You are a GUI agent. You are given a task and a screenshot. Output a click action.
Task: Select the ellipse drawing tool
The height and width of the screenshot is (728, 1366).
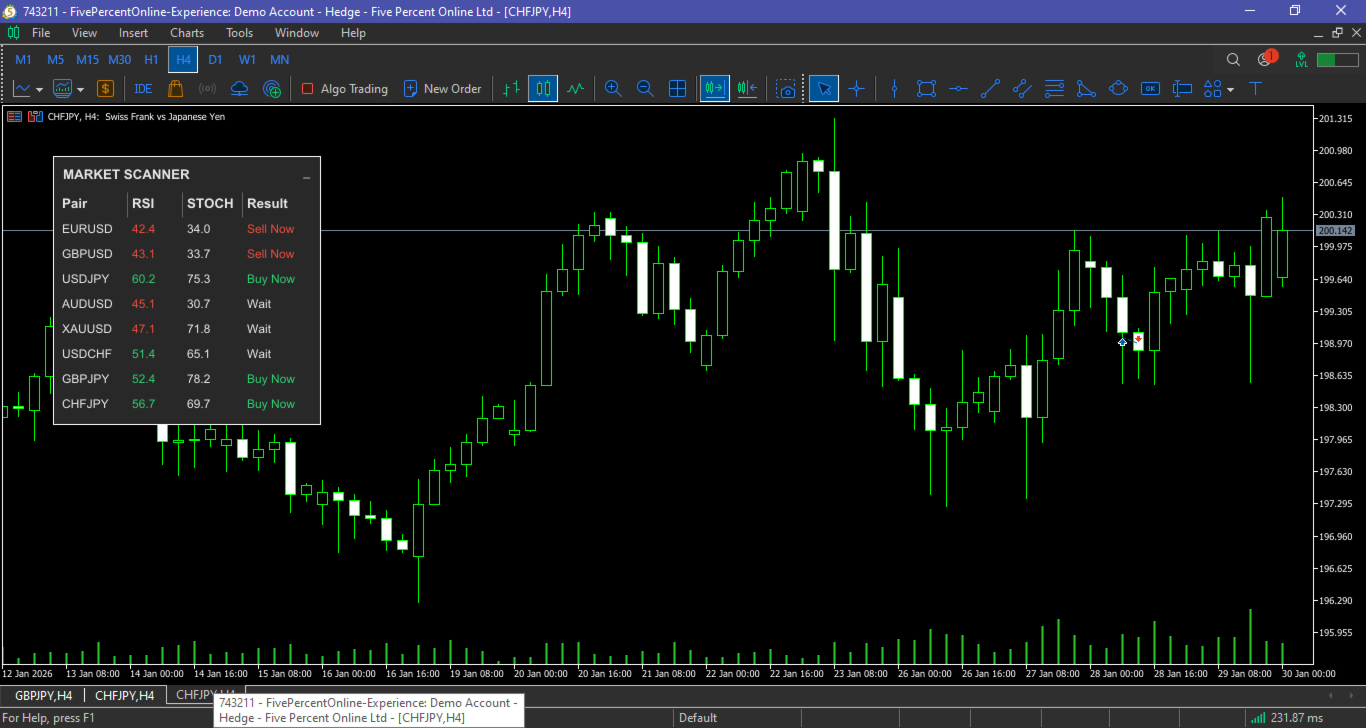(1118, 89)
